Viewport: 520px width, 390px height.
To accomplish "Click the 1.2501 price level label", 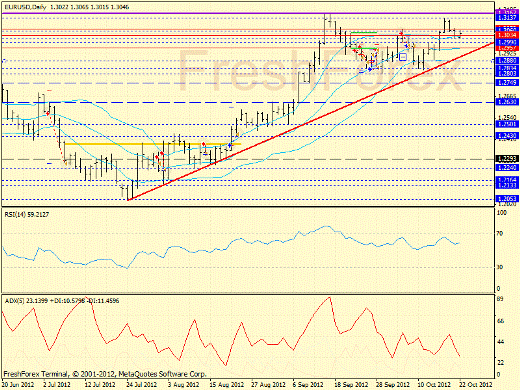I will click(507, 124).
